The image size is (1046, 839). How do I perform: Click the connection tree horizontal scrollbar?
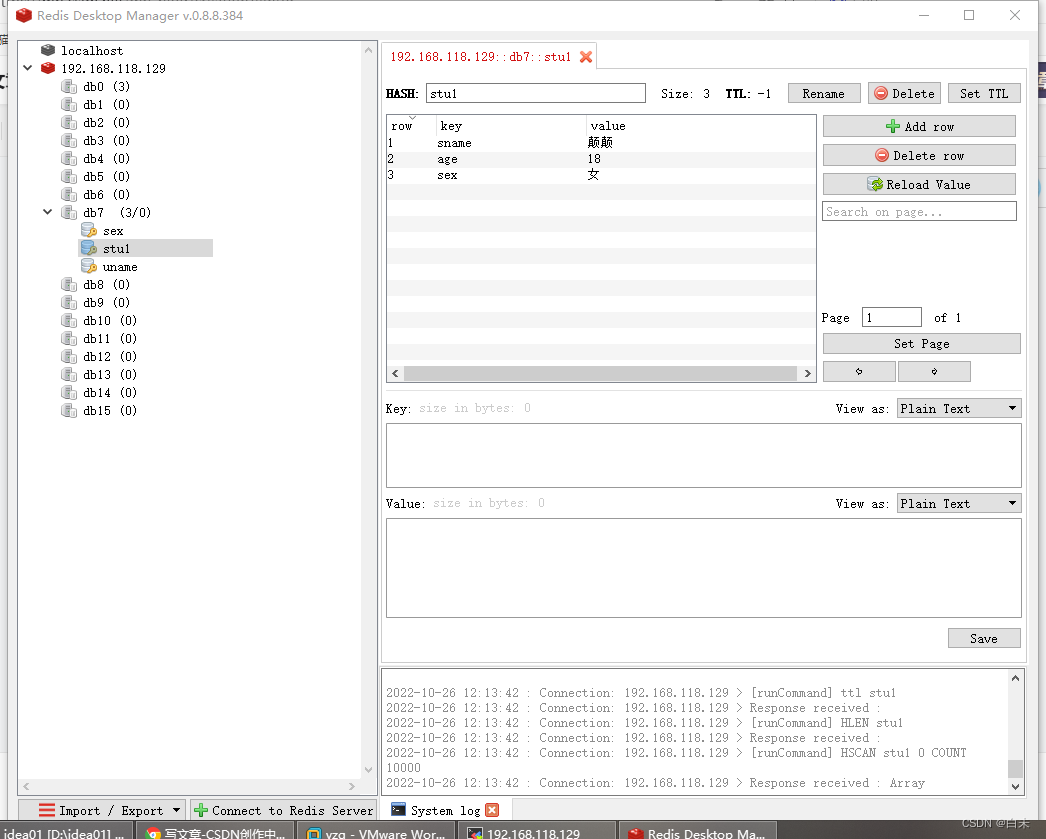tap(189, 786)
